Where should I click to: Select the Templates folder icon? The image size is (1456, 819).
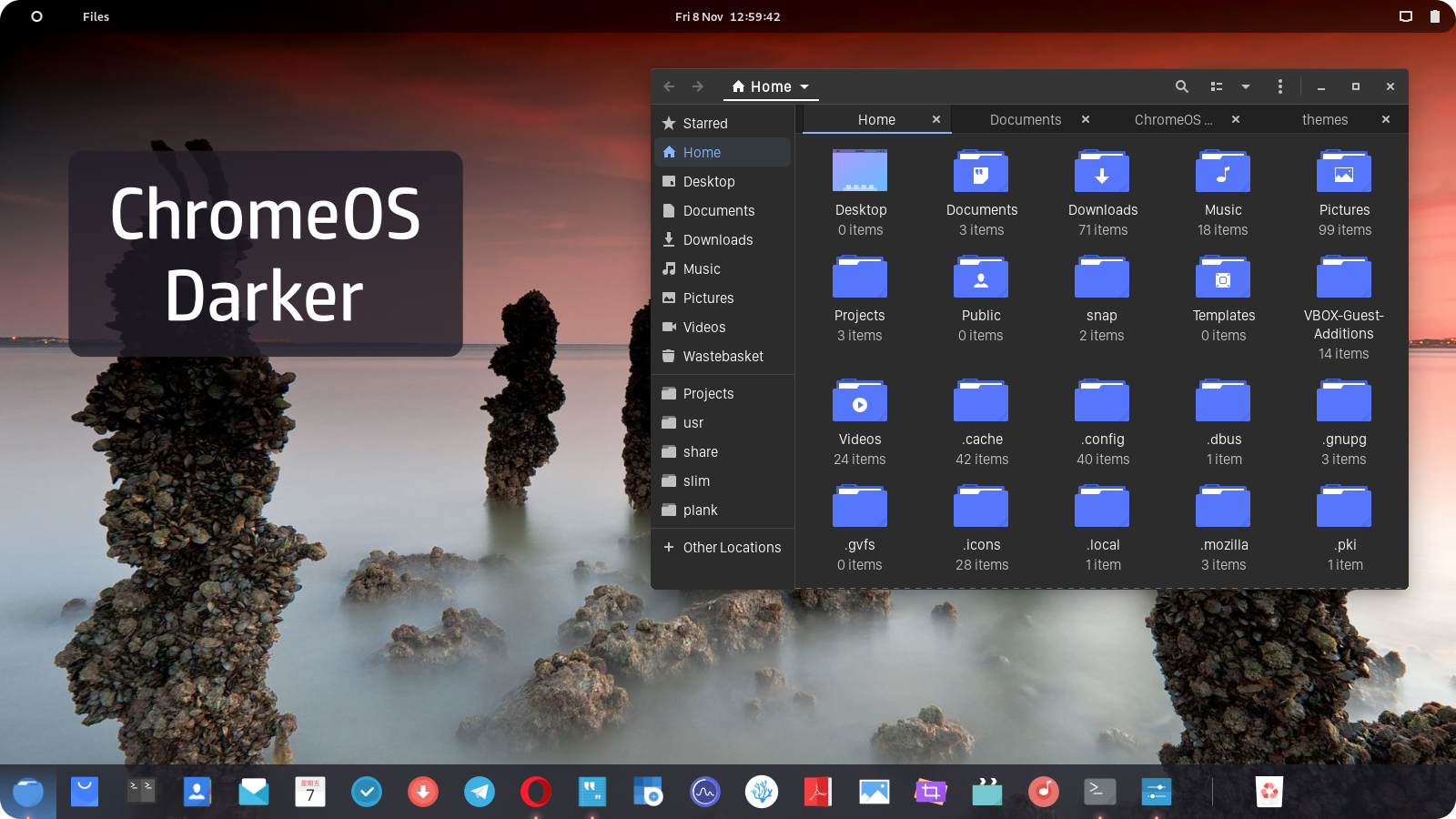click(1223, 277)
